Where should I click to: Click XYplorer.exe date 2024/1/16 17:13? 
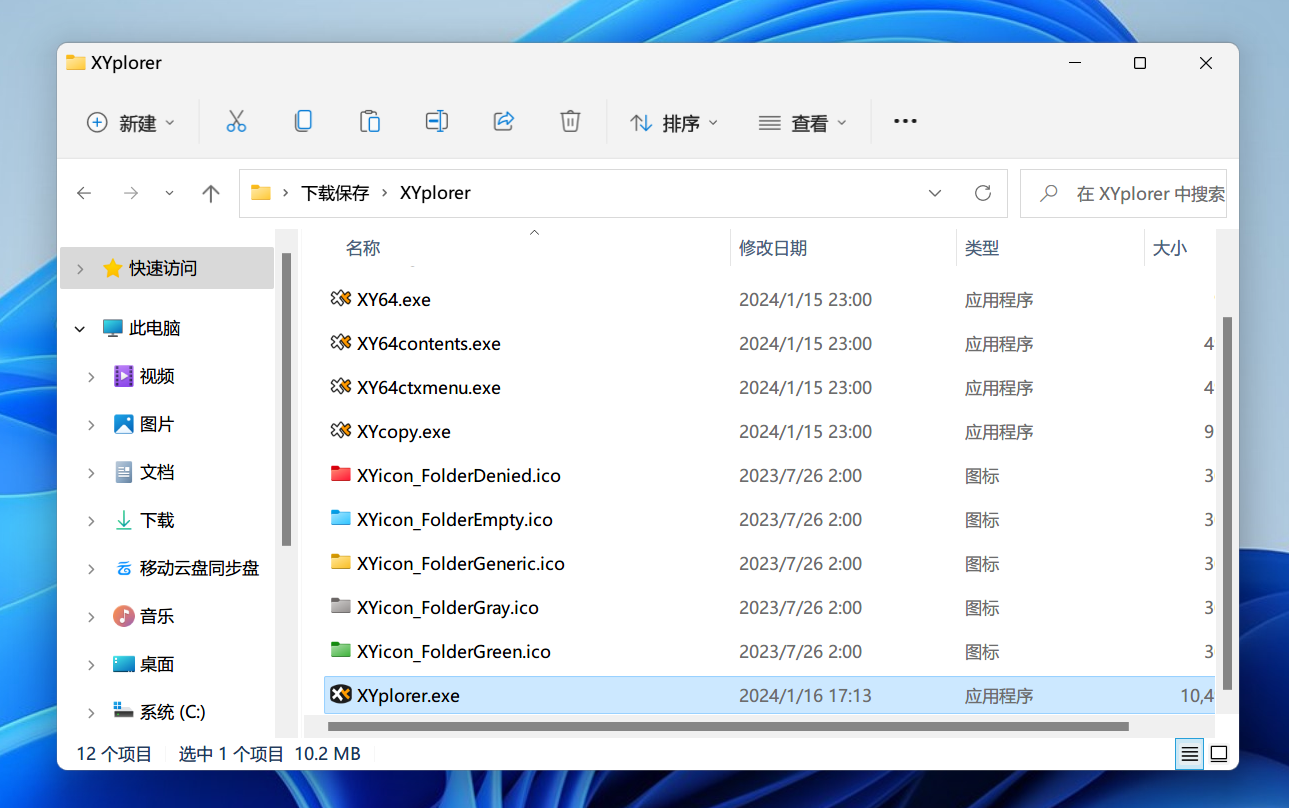click(x=805, y=695)
